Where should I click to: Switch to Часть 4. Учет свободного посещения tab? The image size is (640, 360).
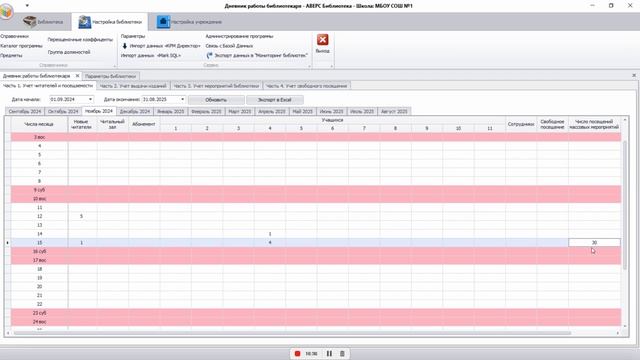pos(307,86)
